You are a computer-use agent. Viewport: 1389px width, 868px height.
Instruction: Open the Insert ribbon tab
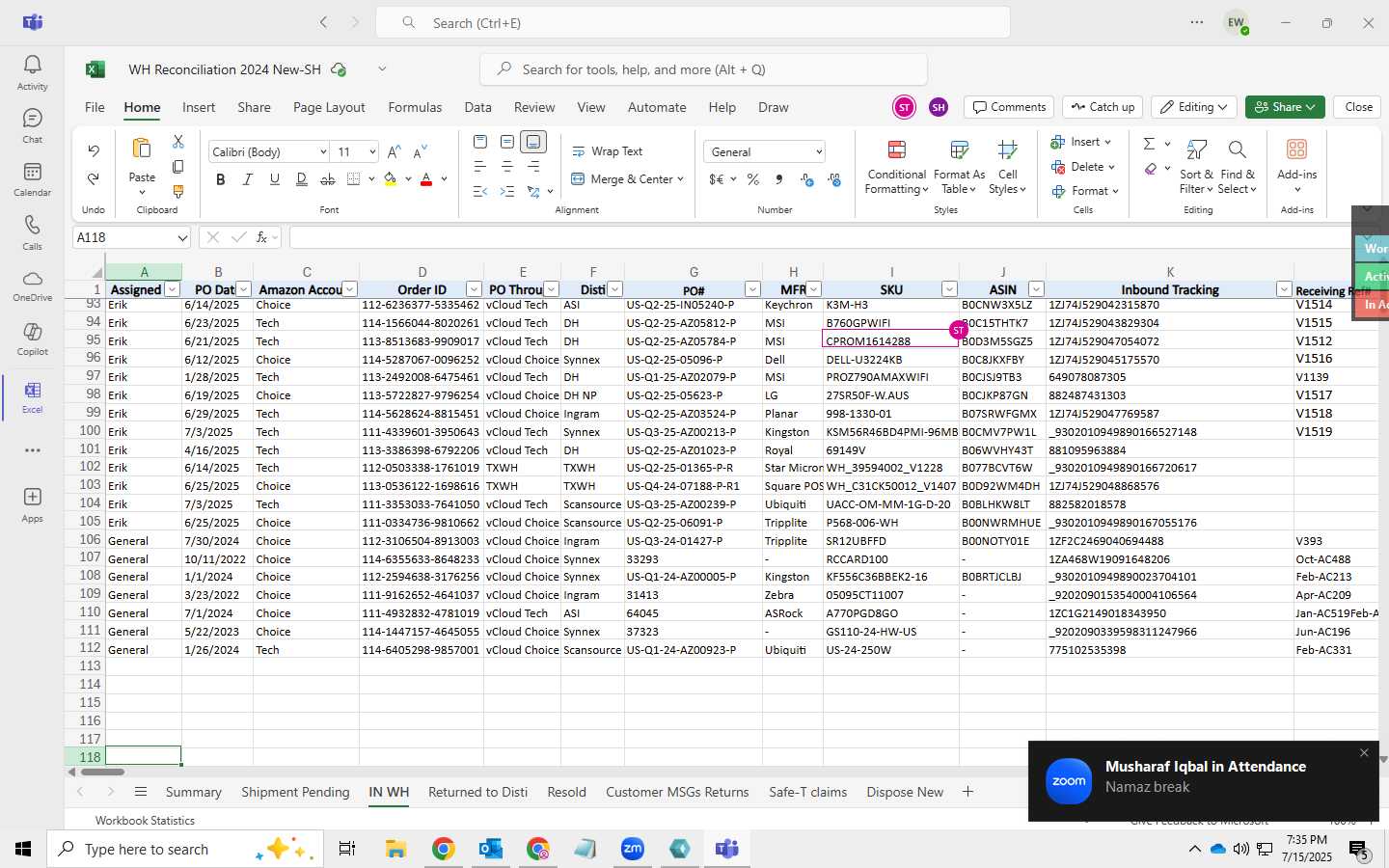(x=199, y=107)
